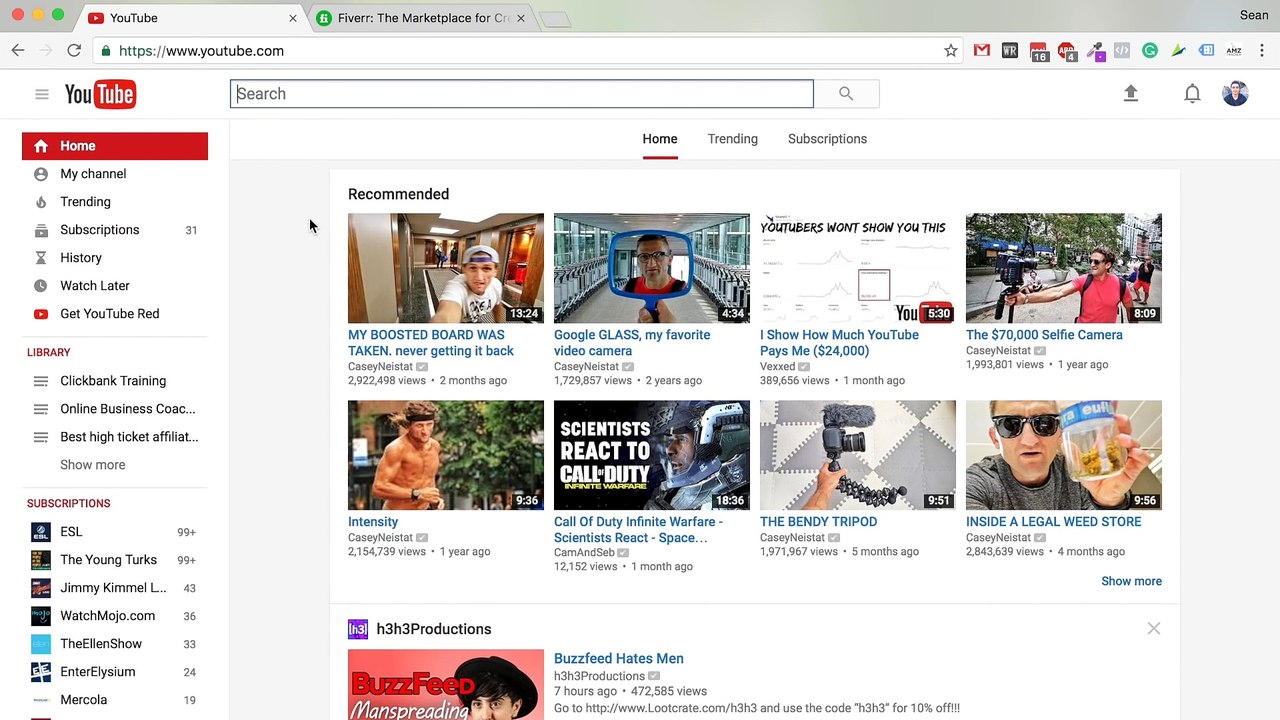Viewport: 1280px width, 720px height.
Task: Open THE BENDY TRIPOD thumbnail
Action: pyautogui.click(x=858, y=455)
